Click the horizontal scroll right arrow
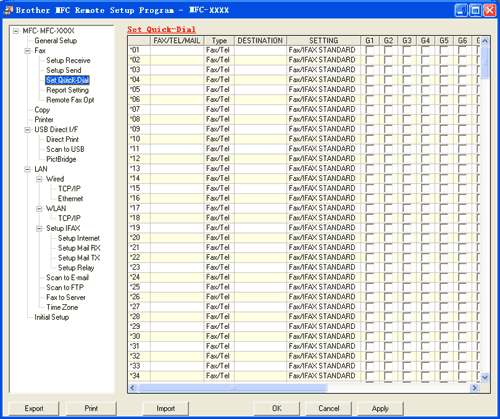 tap(474, 388)
